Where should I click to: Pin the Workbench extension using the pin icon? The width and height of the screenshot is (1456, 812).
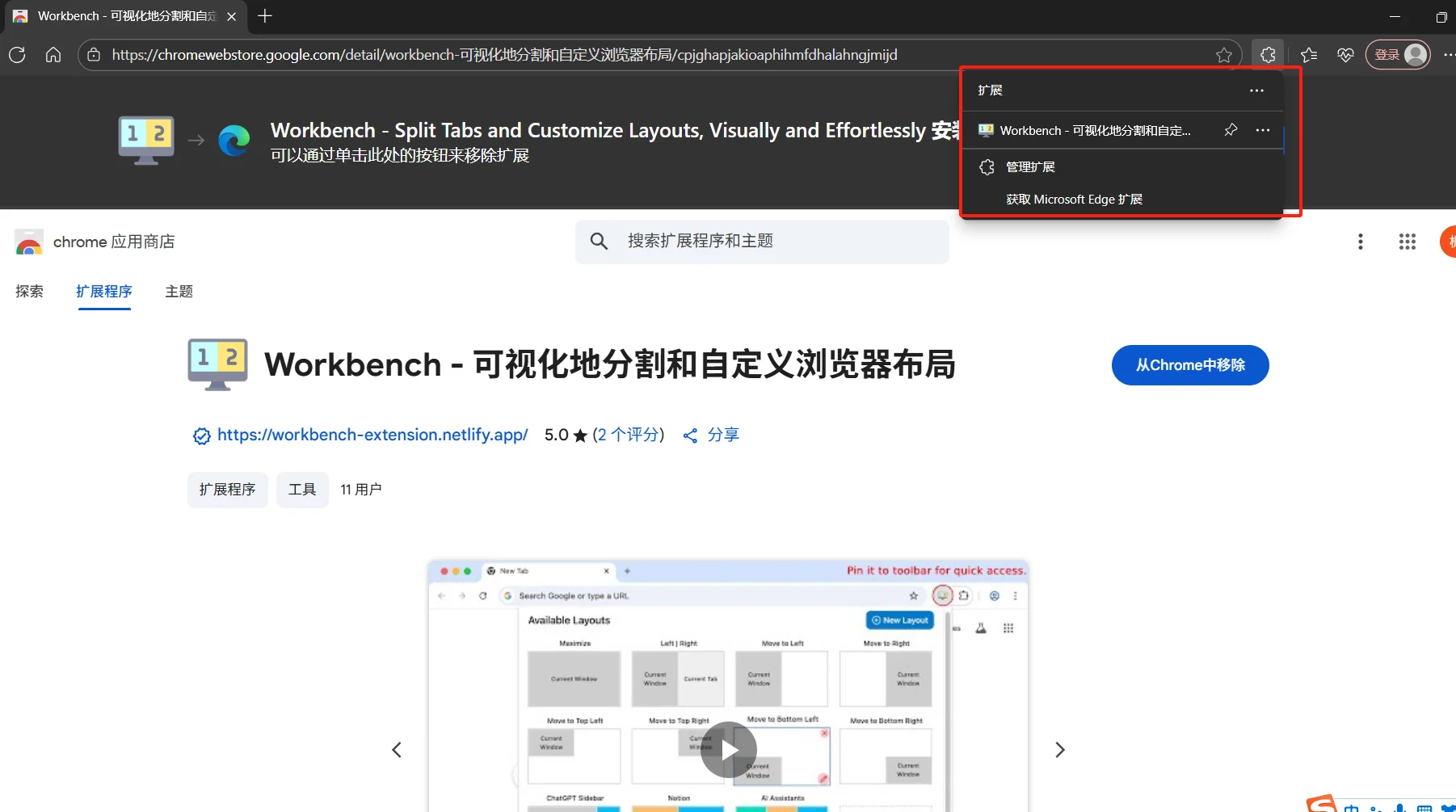(1231, 130)
